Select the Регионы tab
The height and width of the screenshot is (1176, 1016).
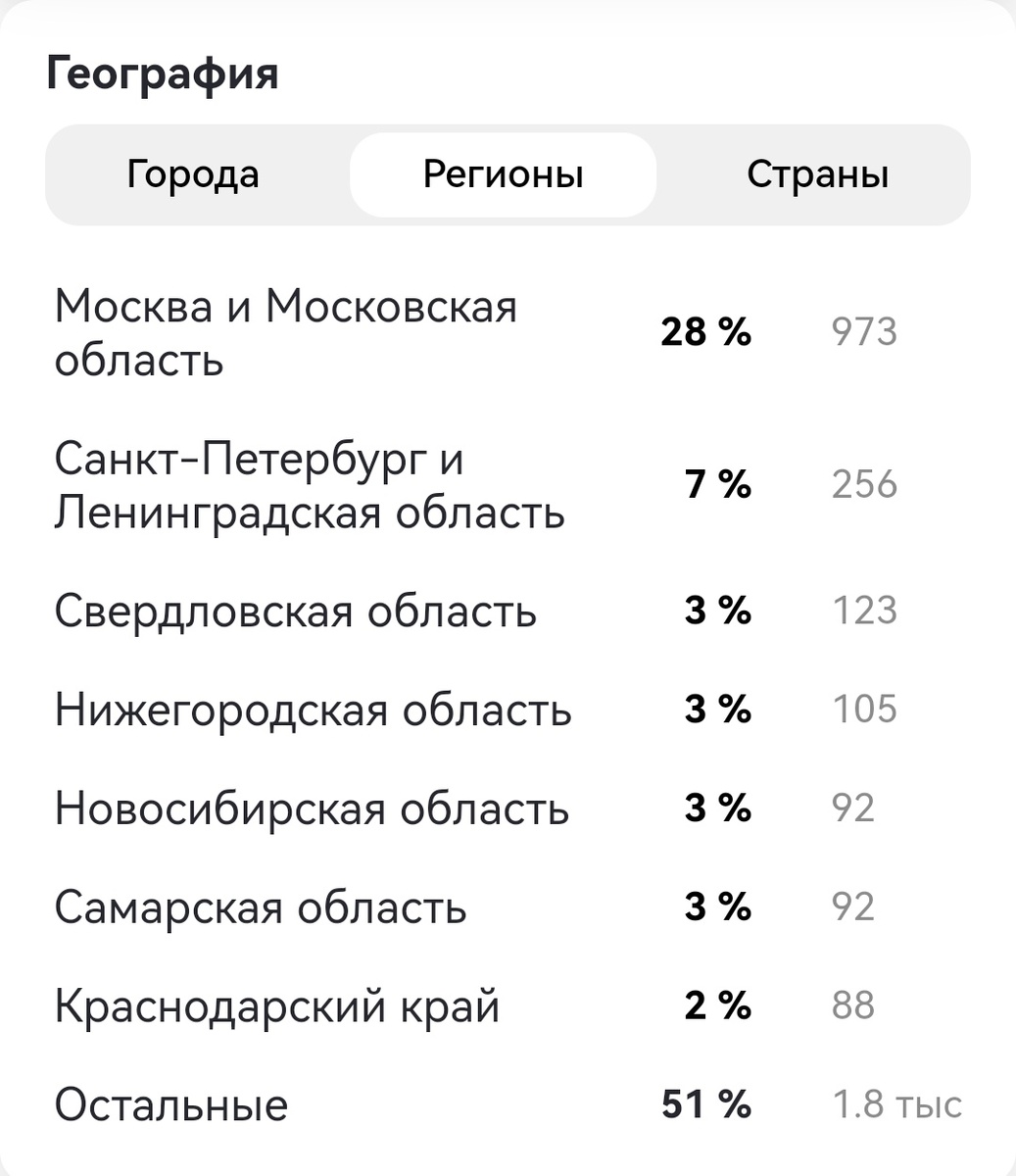click(503, 172)
